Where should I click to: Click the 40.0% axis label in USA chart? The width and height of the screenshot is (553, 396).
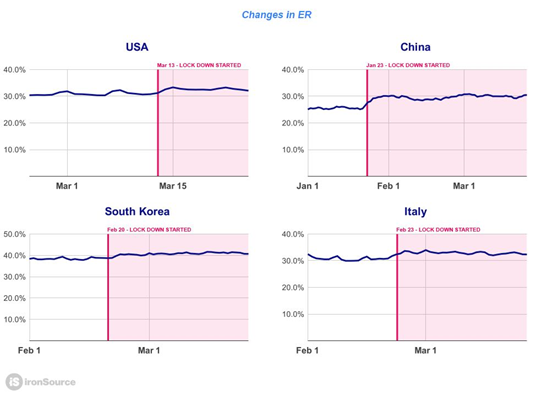click(14, 70)
